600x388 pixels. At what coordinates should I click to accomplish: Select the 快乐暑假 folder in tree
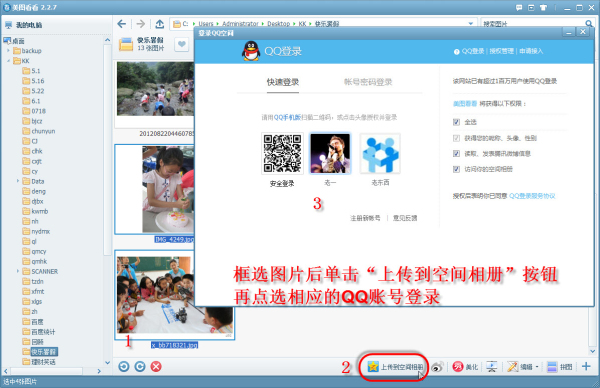tap(40, 352)
